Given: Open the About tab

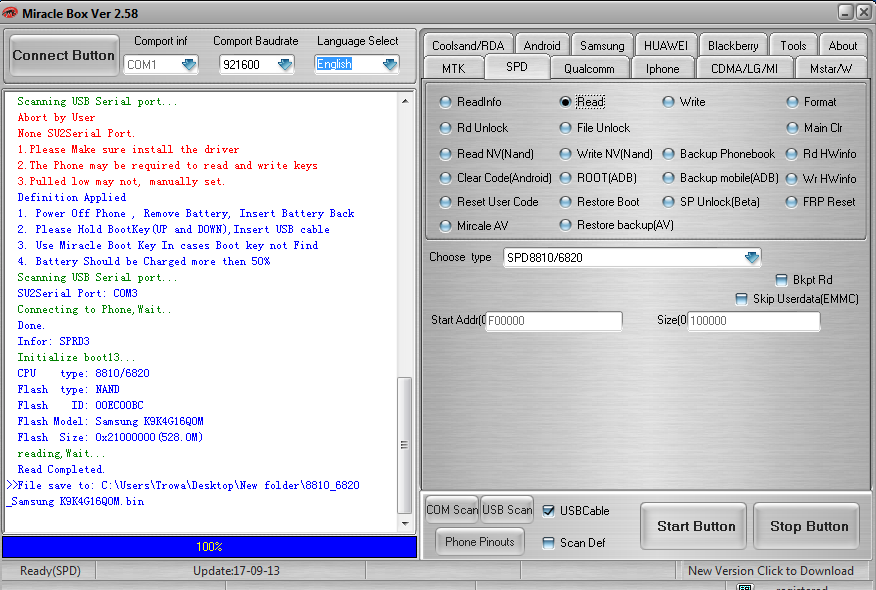Looking at the screenshot, I should pyautogui.click(x=842, y=45).
